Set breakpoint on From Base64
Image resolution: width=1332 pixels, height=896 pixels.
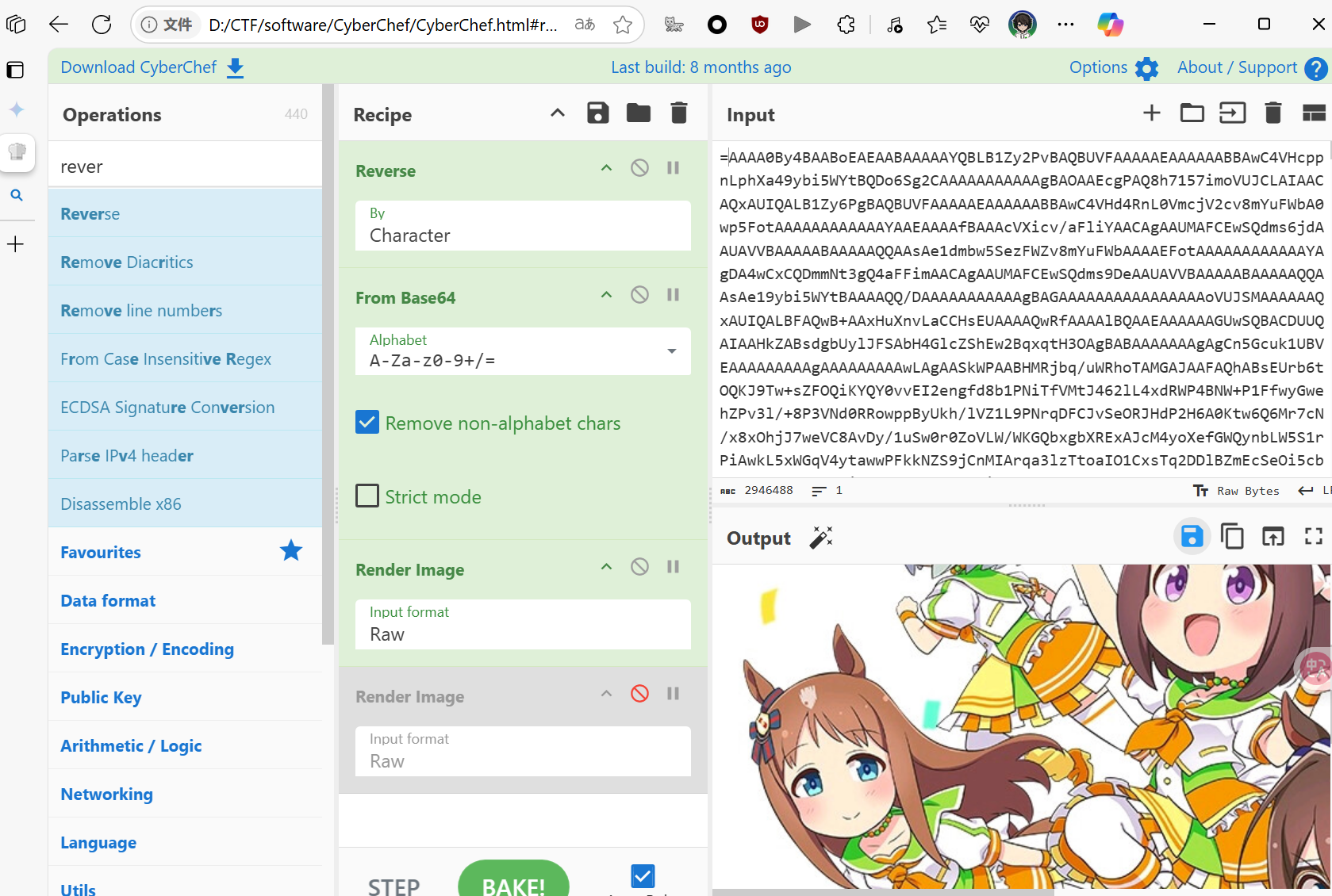[x=673, y=295]
